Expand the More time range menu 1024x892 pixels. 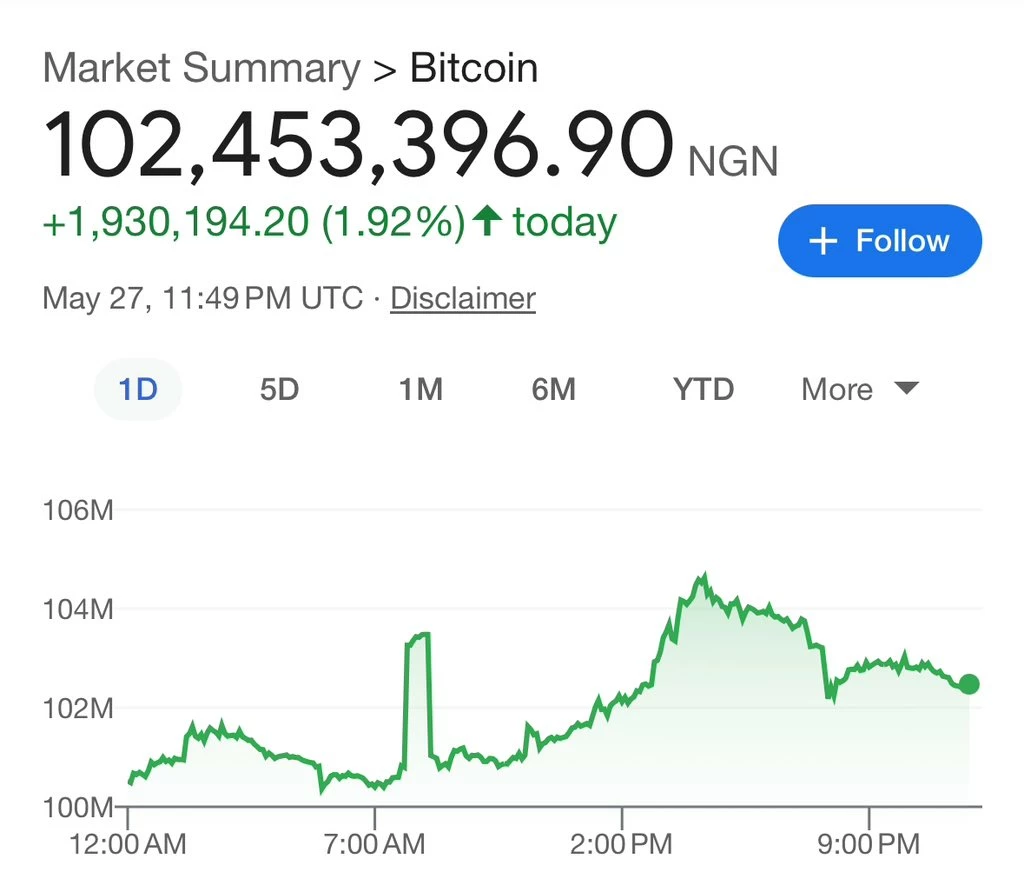[x=859, y=389]
